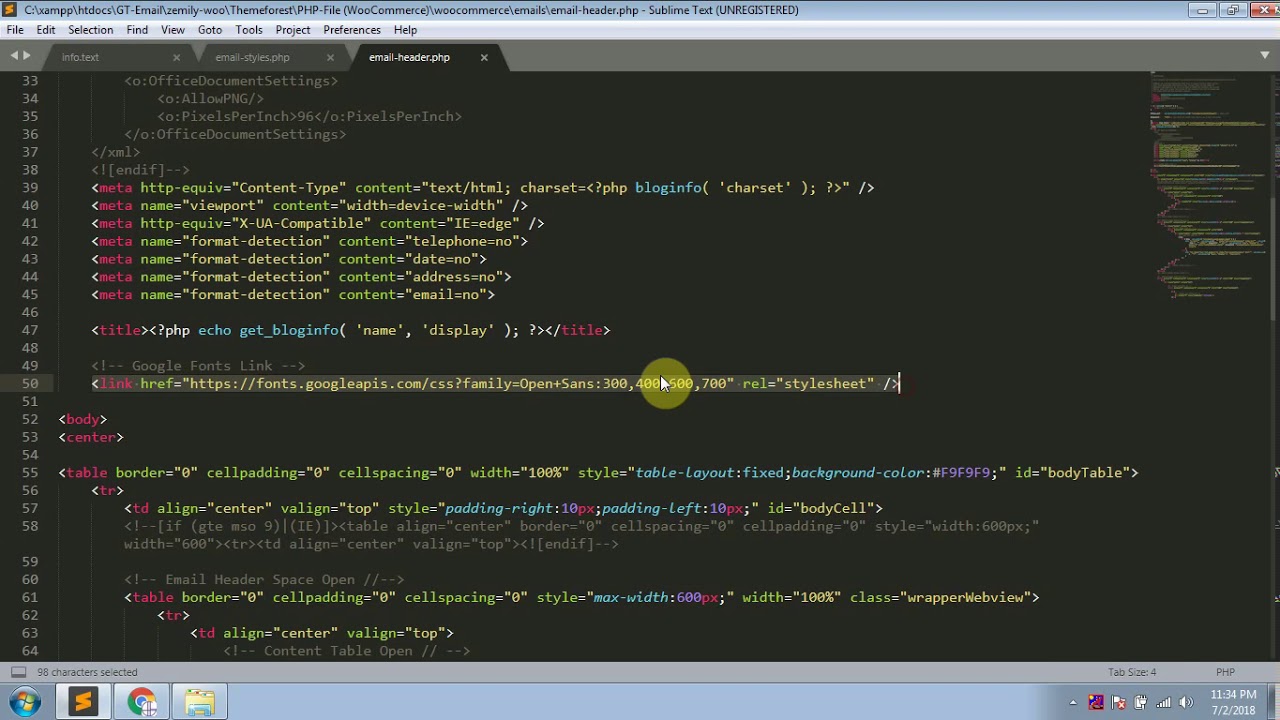The height and width of the screenshot is (720, 1280).
Task: Open the File menu
Action: click(15, 30)
